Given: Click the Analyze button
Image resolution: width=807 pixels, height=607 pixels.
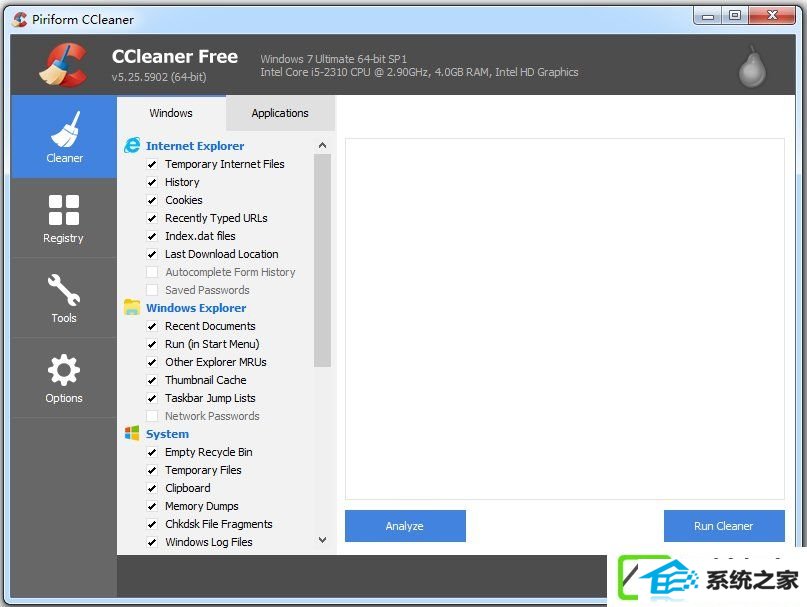Looking at the screenshot, I should (405, 526).
